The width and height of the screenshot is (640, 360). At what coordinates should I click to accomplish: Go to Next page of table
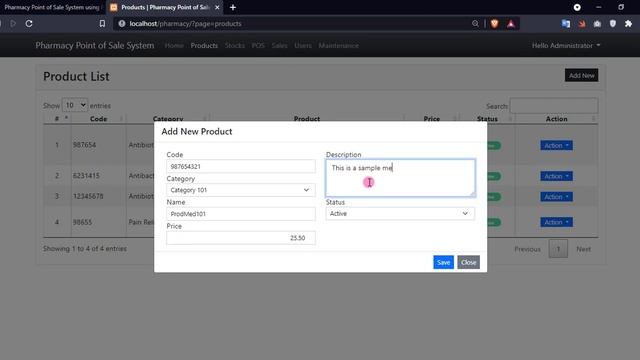tap(583, 249)
